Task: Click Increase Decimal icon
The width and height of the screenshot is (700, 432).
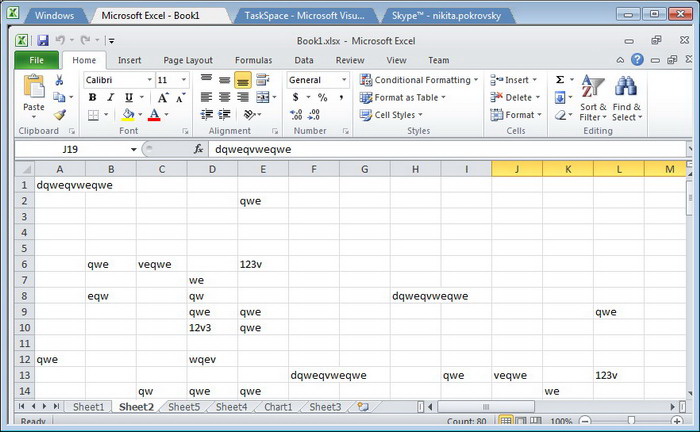Action: [296, 115]
